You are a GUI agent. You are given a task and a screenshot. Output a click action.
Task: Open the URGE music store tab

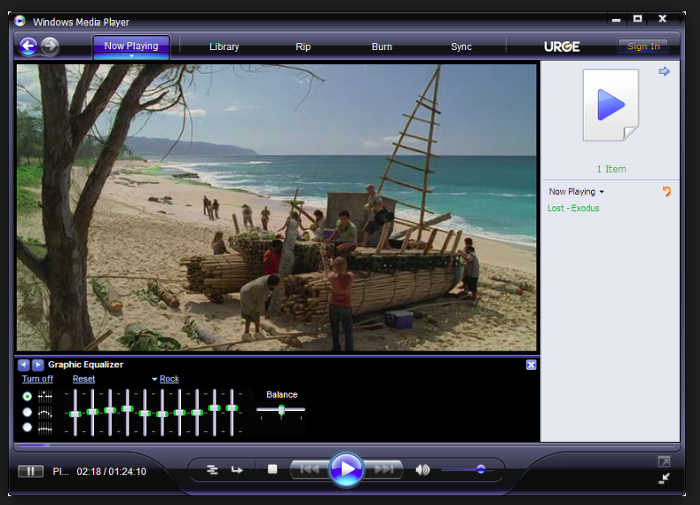click(x=562, y=46)
